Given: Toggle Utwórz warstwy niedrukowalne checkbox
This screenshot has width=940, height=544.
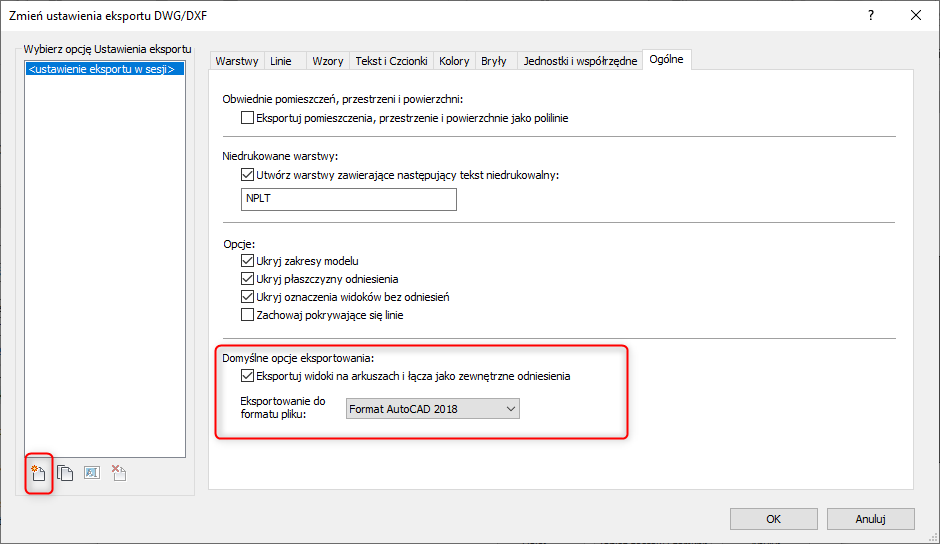Looking at the screenshot, I should point(248,175).
